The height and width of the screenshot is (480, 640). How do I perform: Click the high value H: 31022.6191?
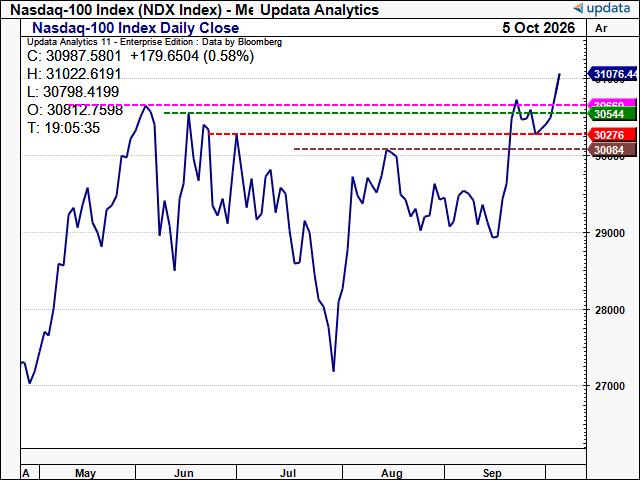pos(74,74)
